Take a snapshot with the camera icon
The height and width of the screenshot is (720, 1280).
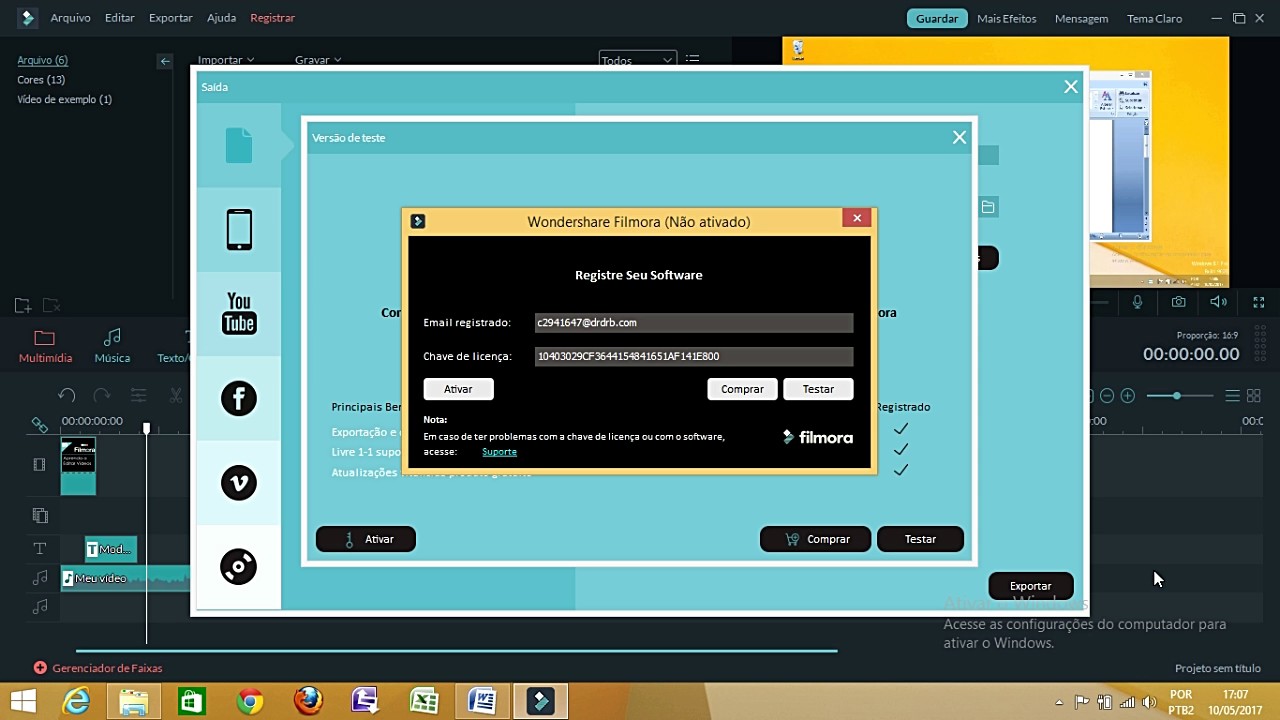pyautogui.click(x=1179, y=302)
